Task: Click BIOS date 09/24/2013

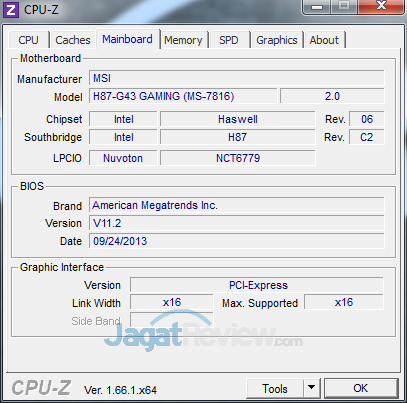Action: point(237,241)
